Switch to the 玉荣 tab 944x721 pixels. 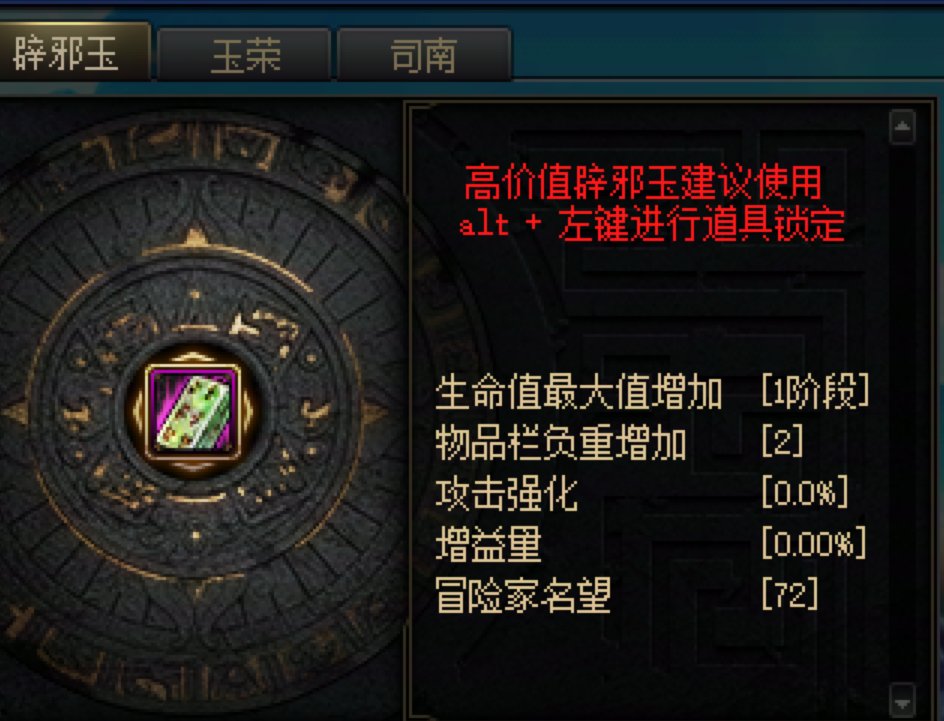point(244,55)
